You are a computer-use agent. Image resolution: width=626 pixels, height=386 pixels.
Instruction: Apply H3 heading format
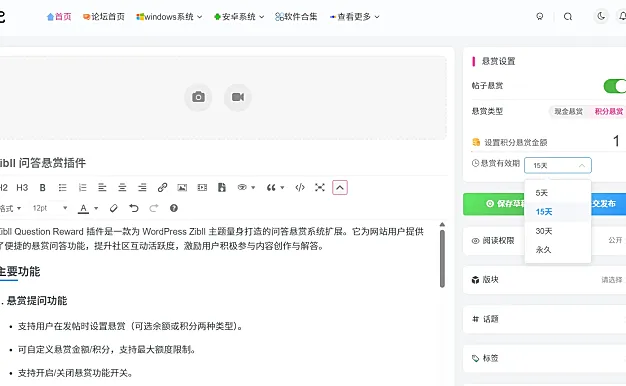[x=22, y=188]
